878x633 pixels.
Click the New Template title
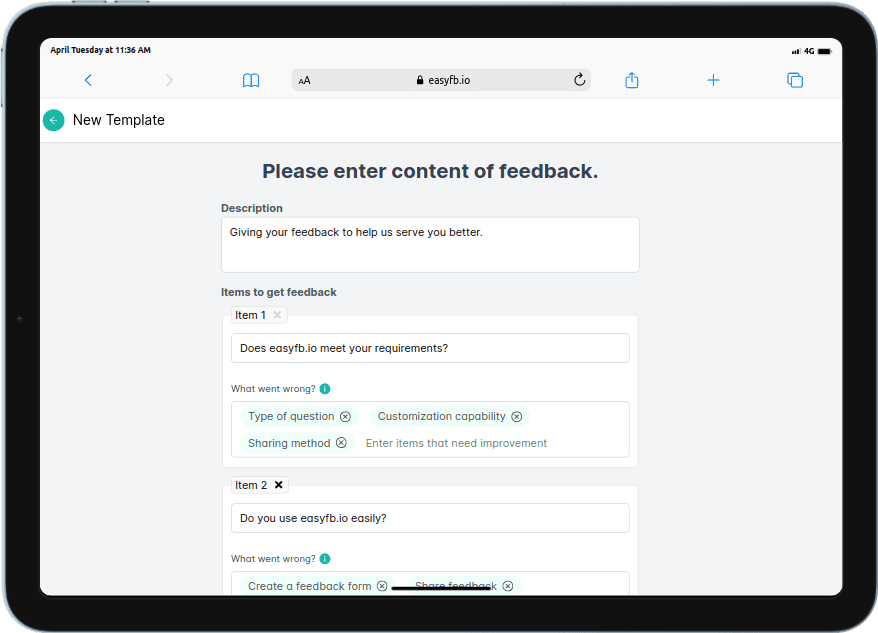[x=119, y=120]
